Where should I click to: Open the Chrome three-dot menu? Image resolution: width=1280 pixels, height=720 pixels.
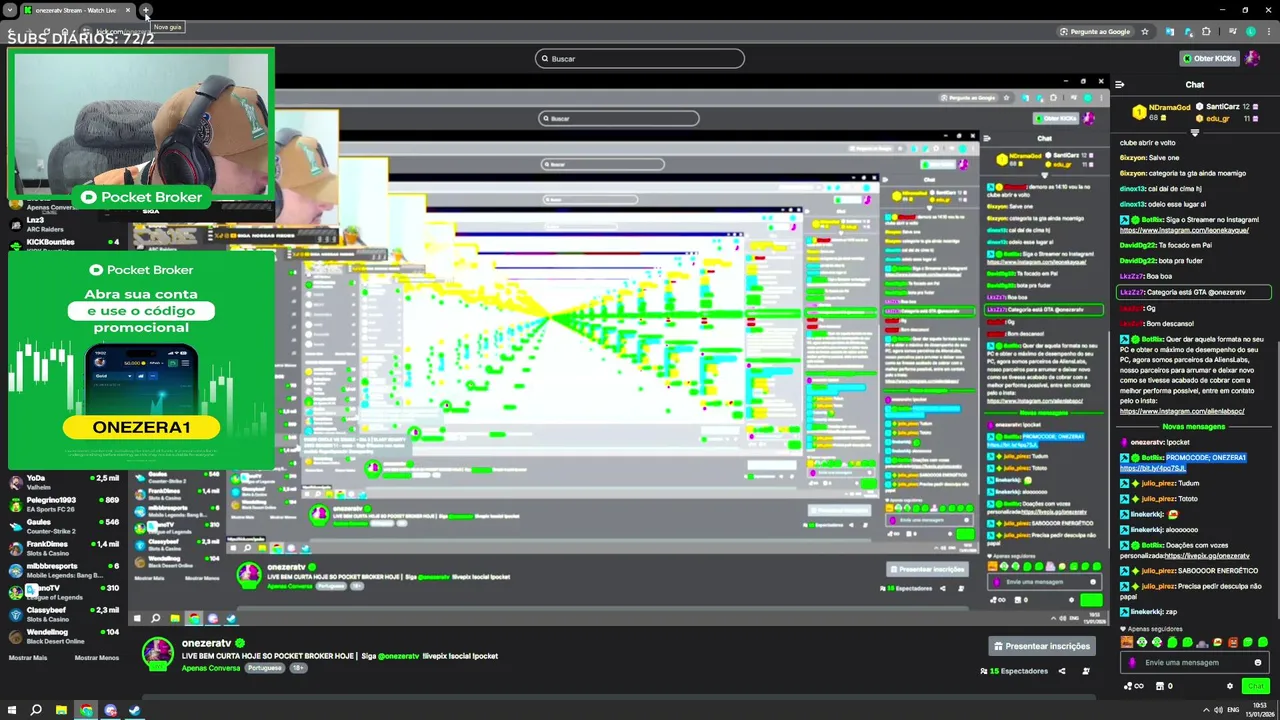1268,32
